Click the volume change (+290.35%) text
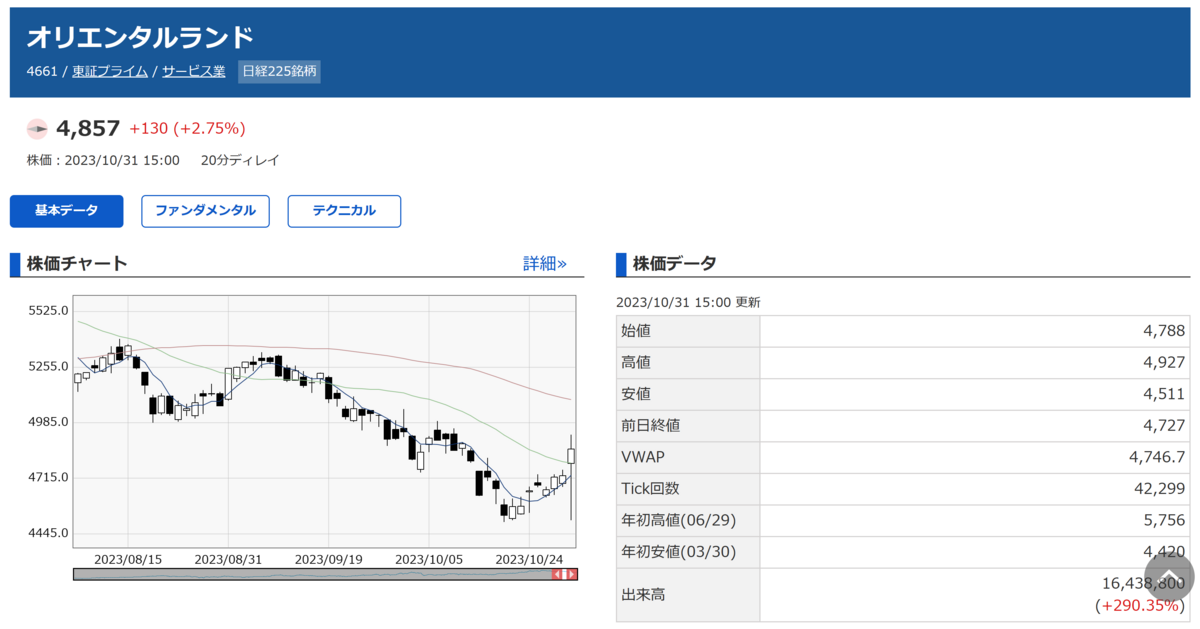 click(1140, 606)
